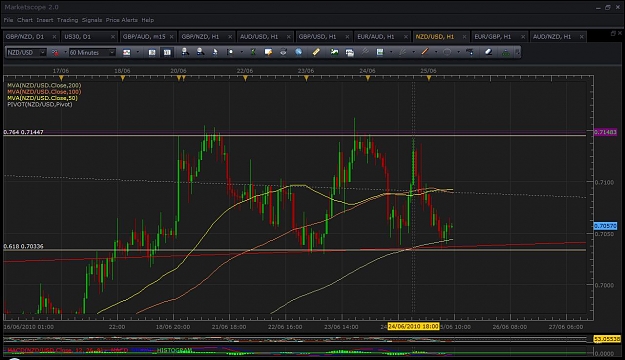The image size is (625, 360).
Task: Expand arrow beside chart type icon
Action: pyautogui.click(x=65, y=52)
